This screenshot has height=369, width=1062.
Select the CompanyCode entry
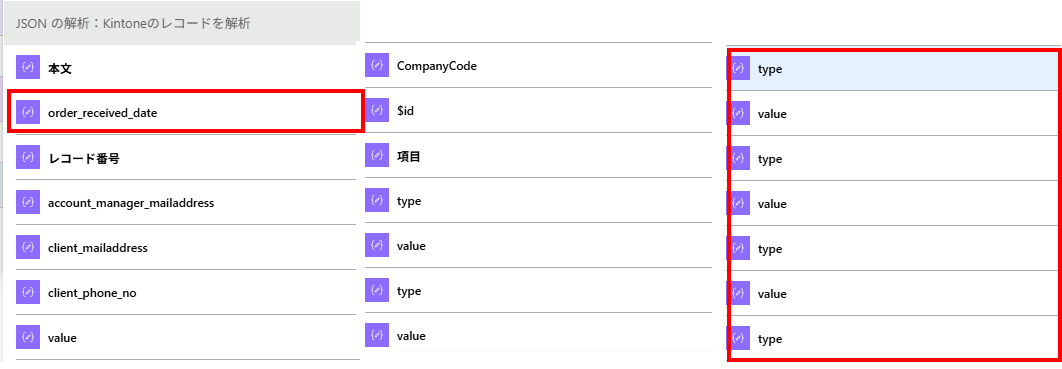[538, 66]
